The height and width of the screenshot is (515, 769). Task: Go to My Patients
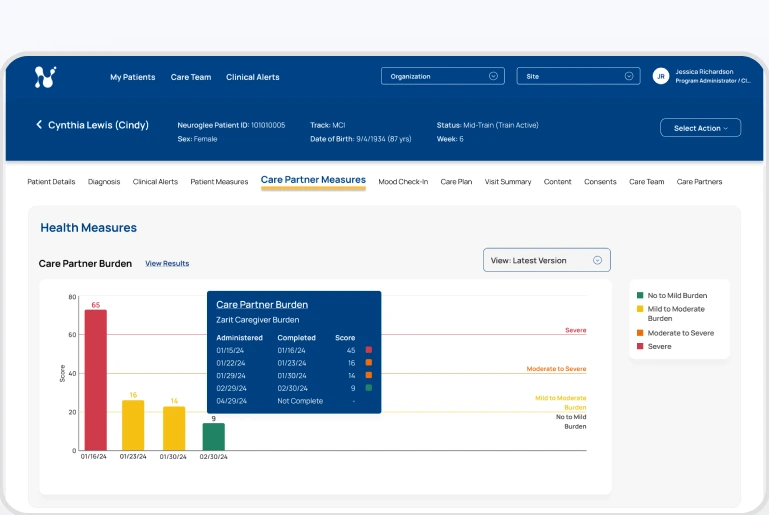point(132,77)
